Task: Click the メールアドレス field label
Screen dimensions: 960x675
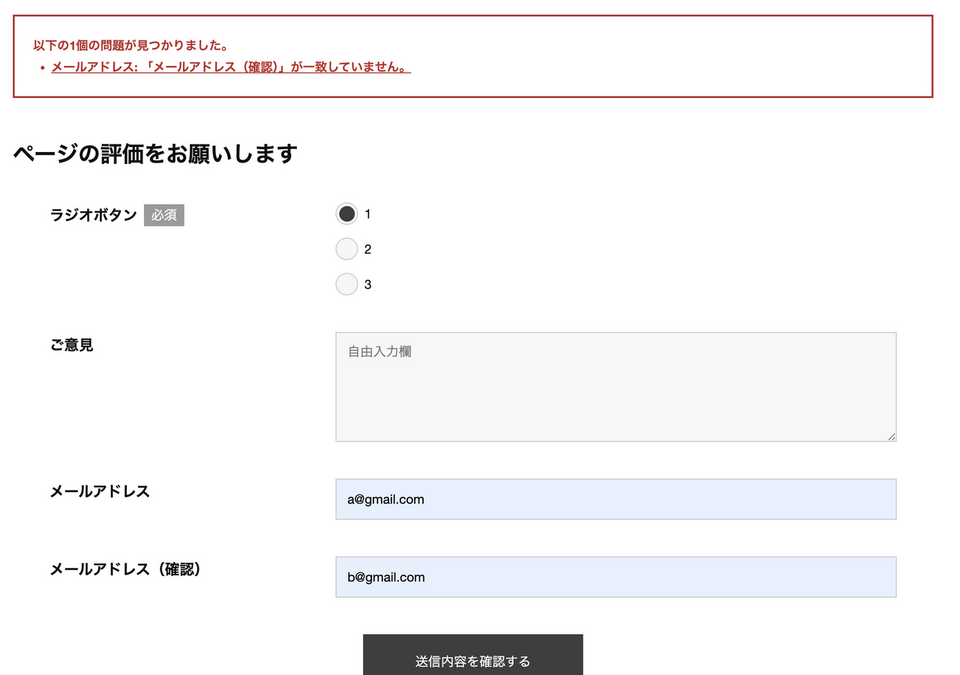Action: coord(100,491)
